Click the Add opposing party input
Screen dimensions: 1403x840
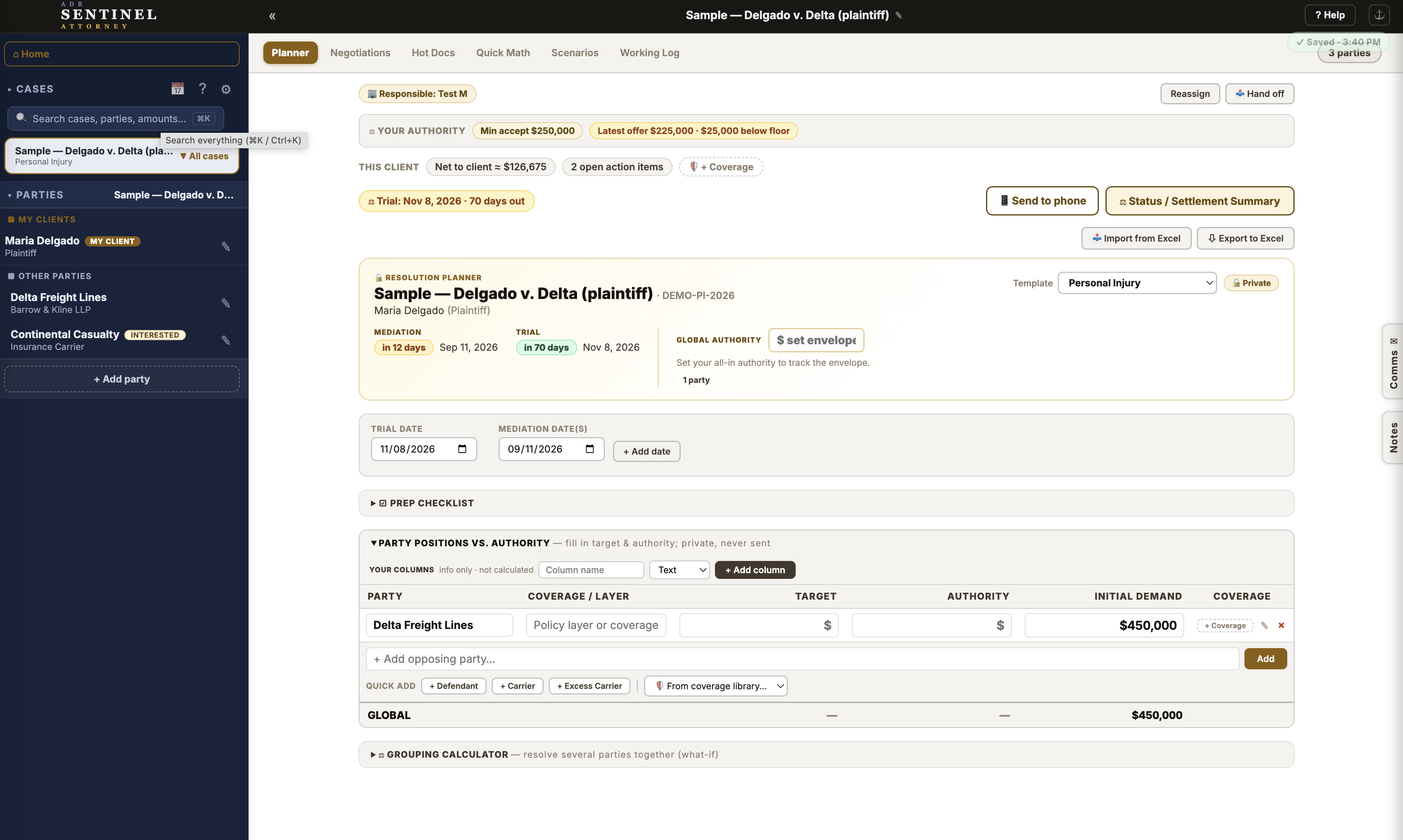802,659
